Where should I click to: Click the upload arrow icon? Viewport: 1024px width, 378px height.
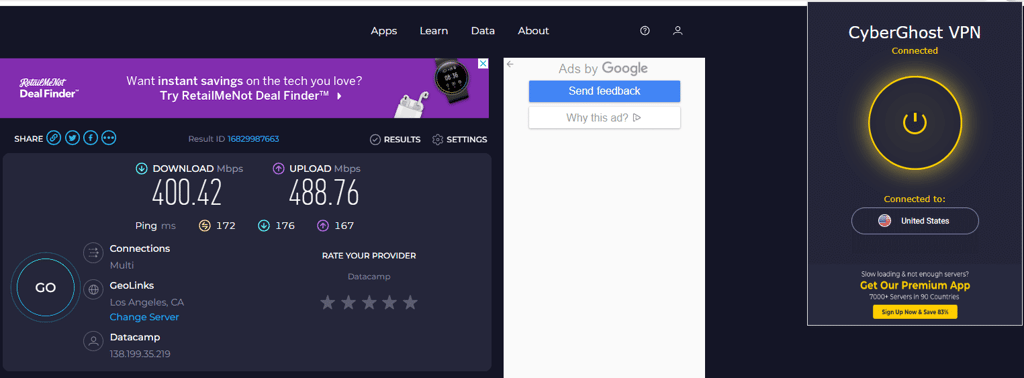(278, 169)
